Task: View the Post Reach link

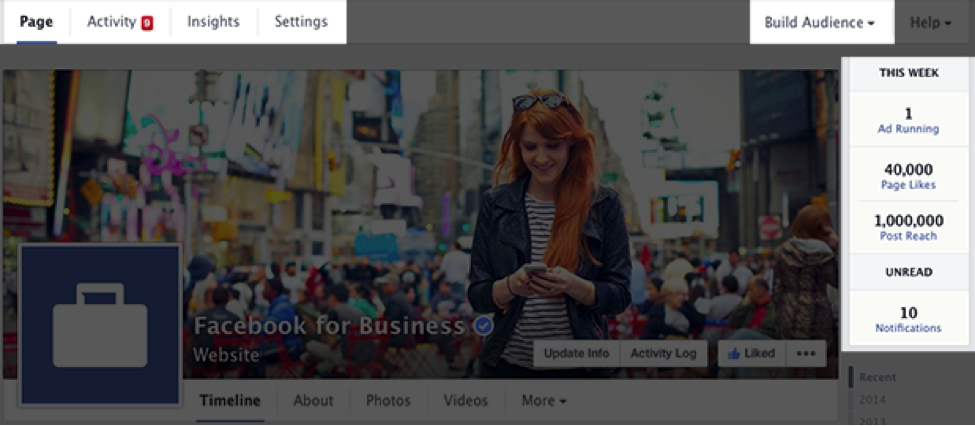Action: pyautogui.click(x=908, y=236)
